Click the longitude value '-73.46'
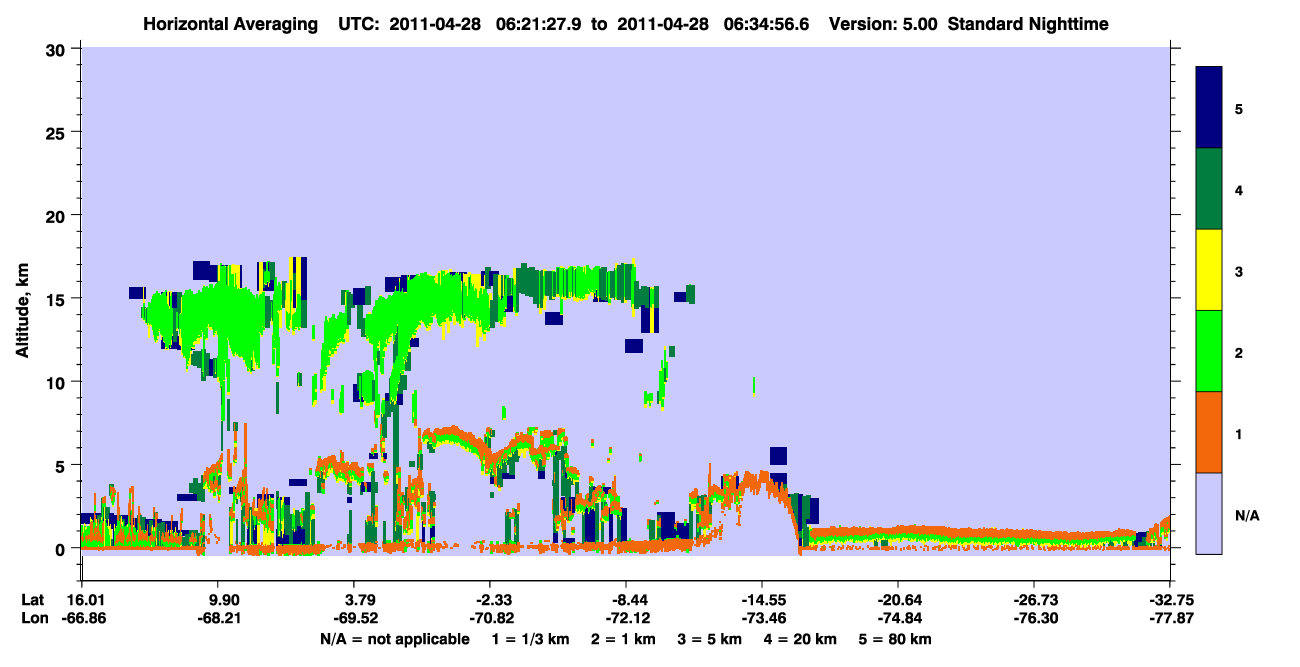1300x667 pixels. [x=762, y=618]
